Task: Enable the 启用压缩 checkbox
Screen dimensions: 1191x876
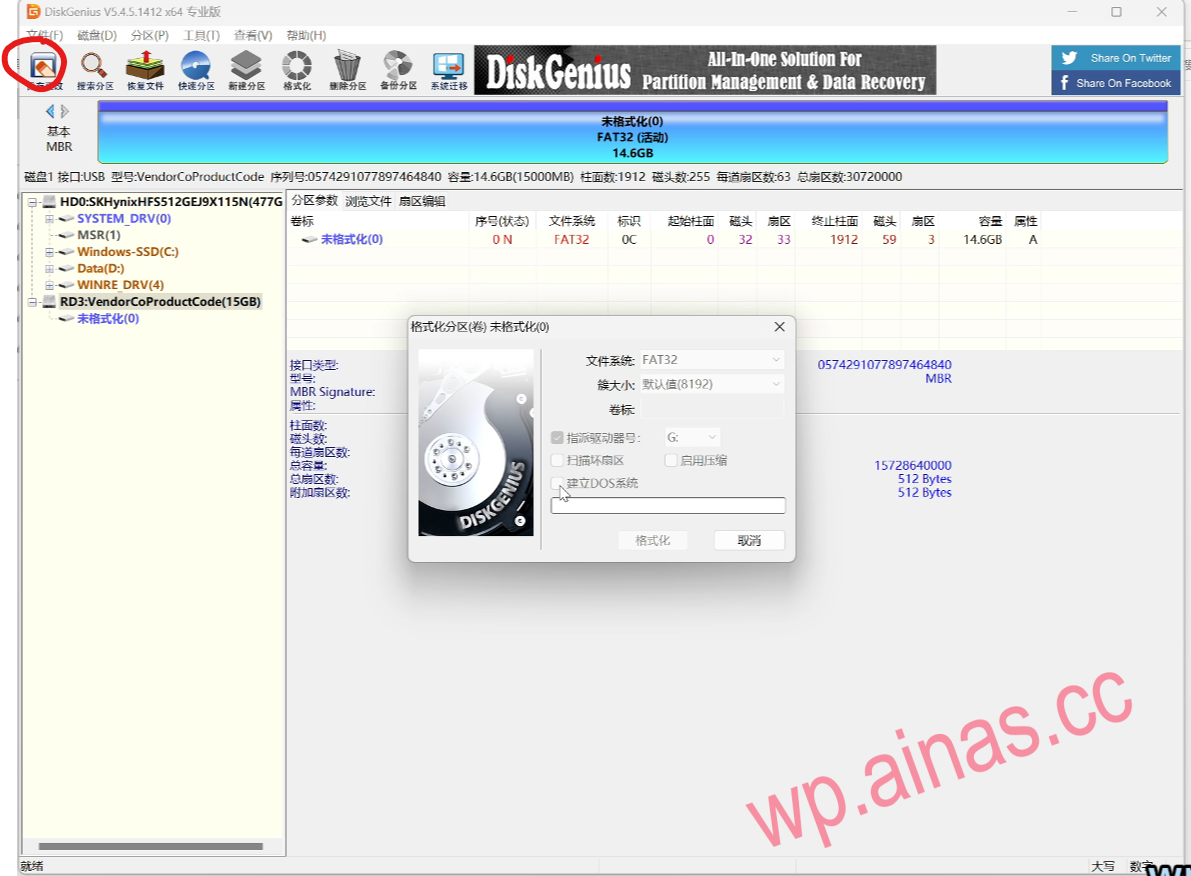Action: [671, 460]
